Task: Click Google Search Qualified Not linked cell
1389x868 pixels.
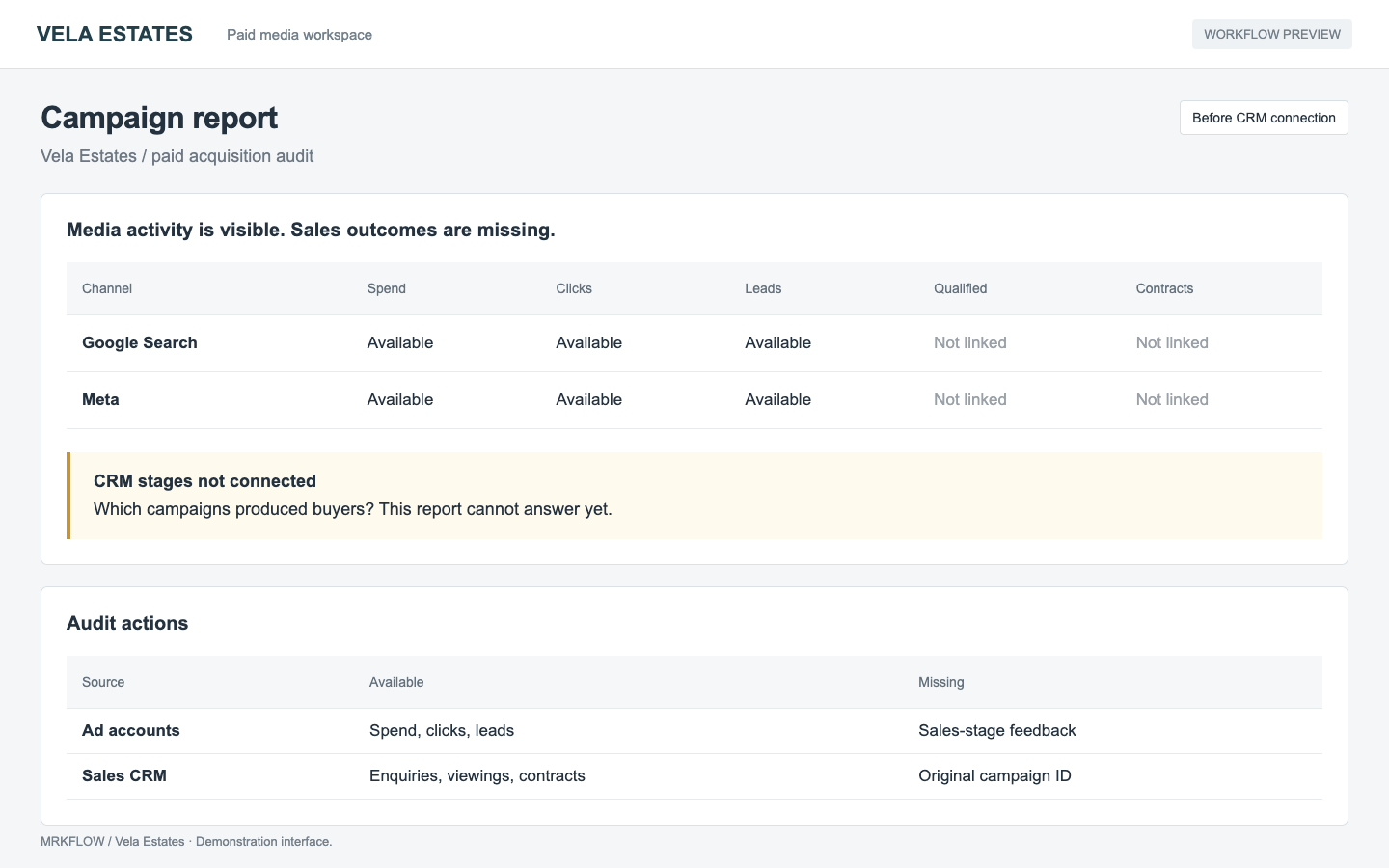Action: coord(970,342)
